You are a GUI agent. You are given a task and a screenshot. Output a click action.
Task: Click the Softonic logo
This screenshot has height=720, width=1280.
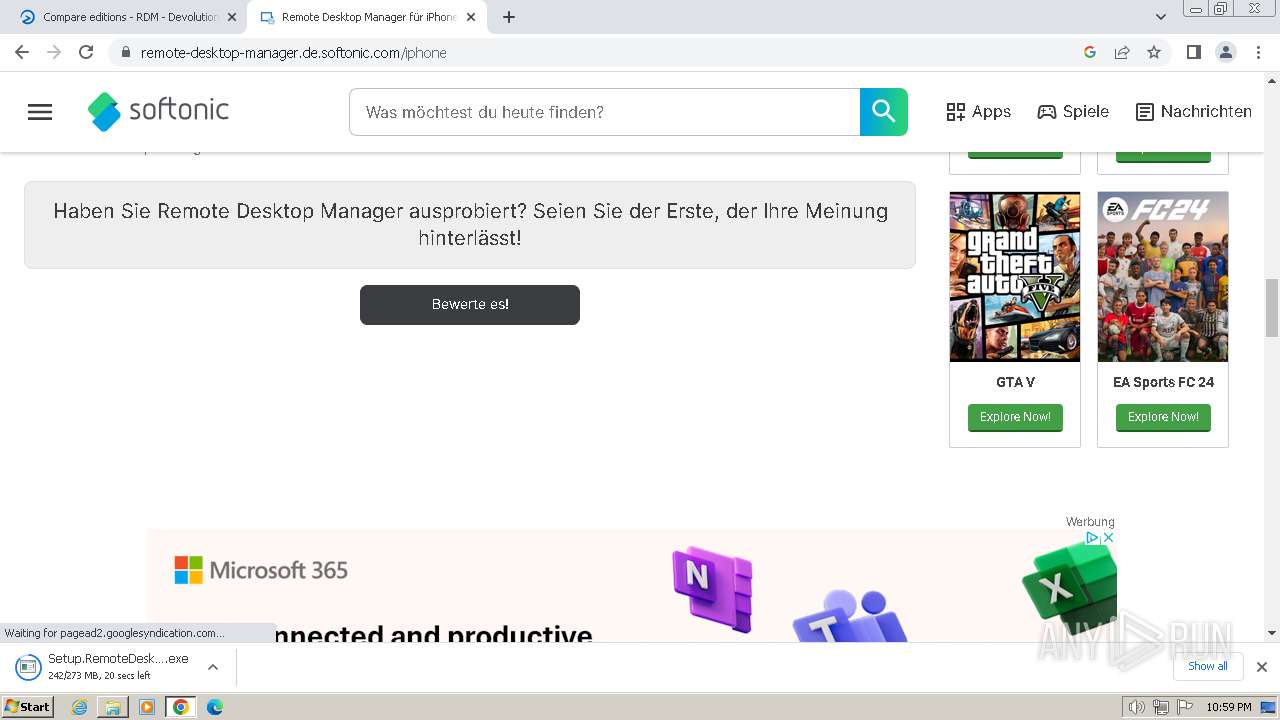(x=158, y=111)
